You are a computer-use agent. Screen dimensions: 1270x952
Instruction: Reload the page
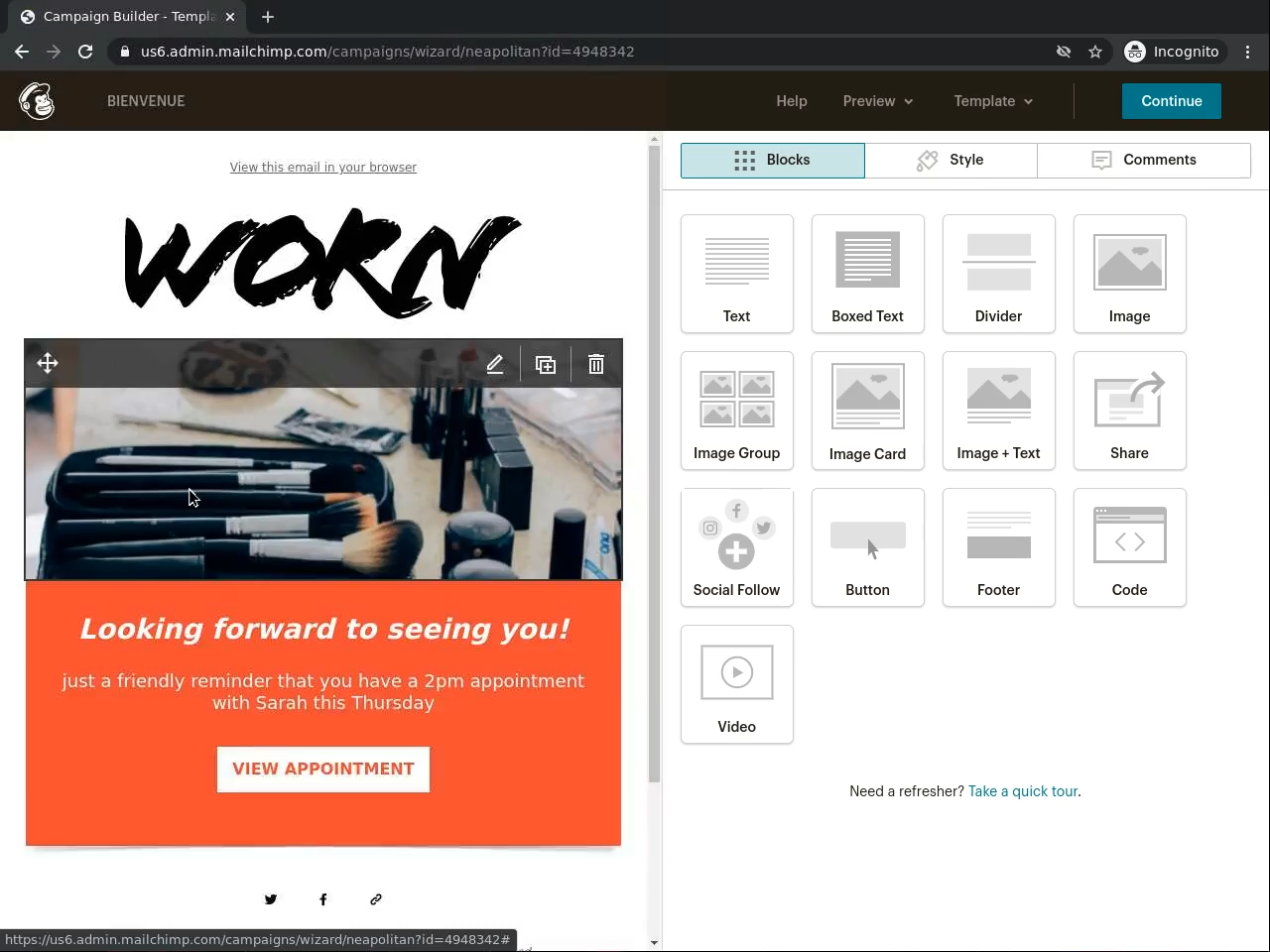[85, 52]
